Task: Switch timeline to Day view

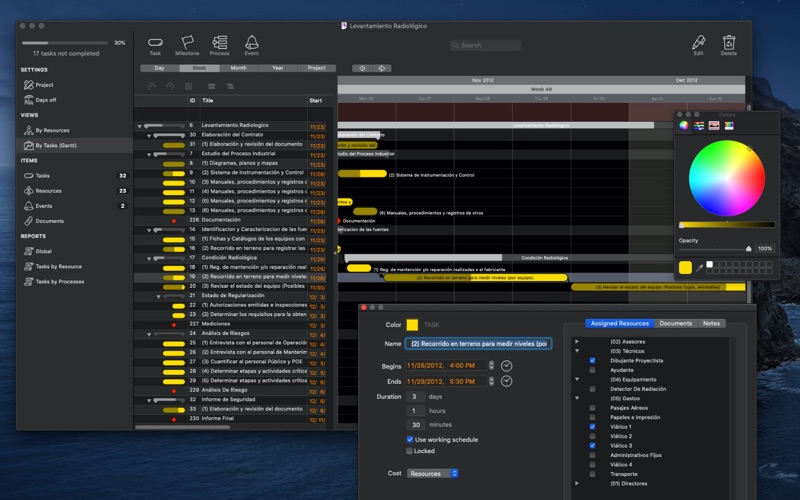Action: [159, 68]
